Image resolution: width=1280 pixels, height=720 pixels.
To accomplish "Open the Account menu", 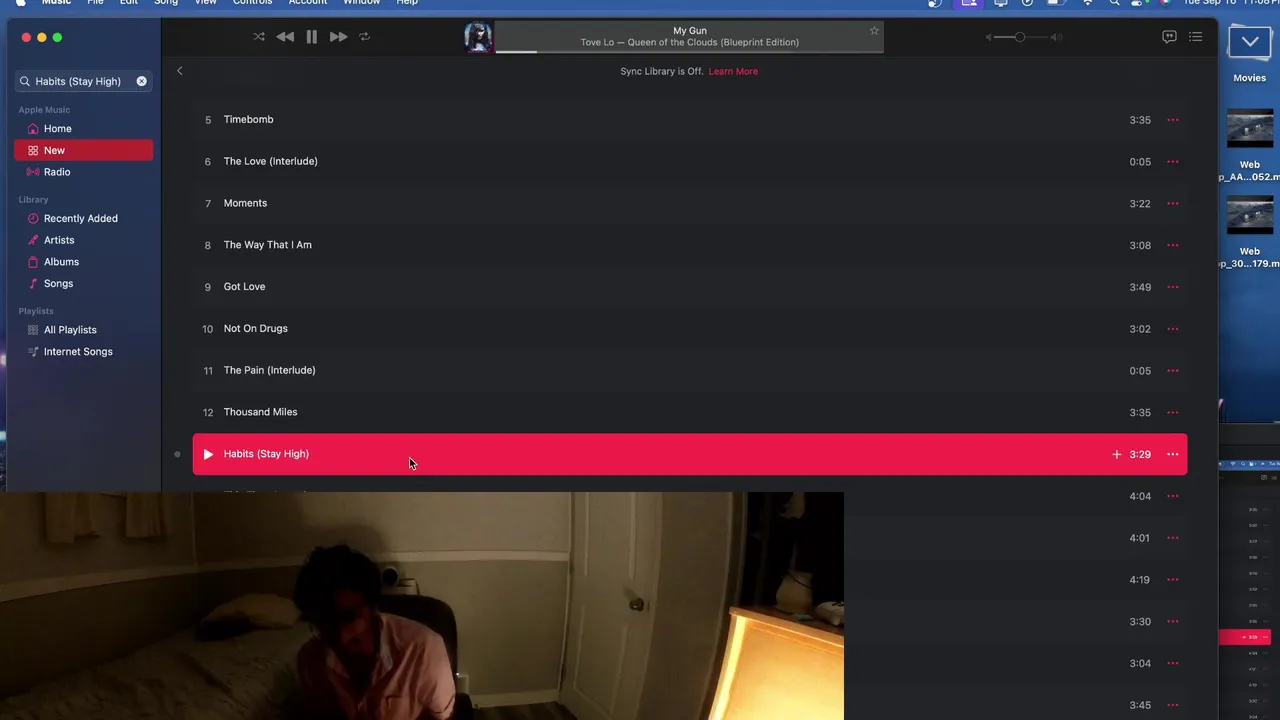I will [308, 3].
